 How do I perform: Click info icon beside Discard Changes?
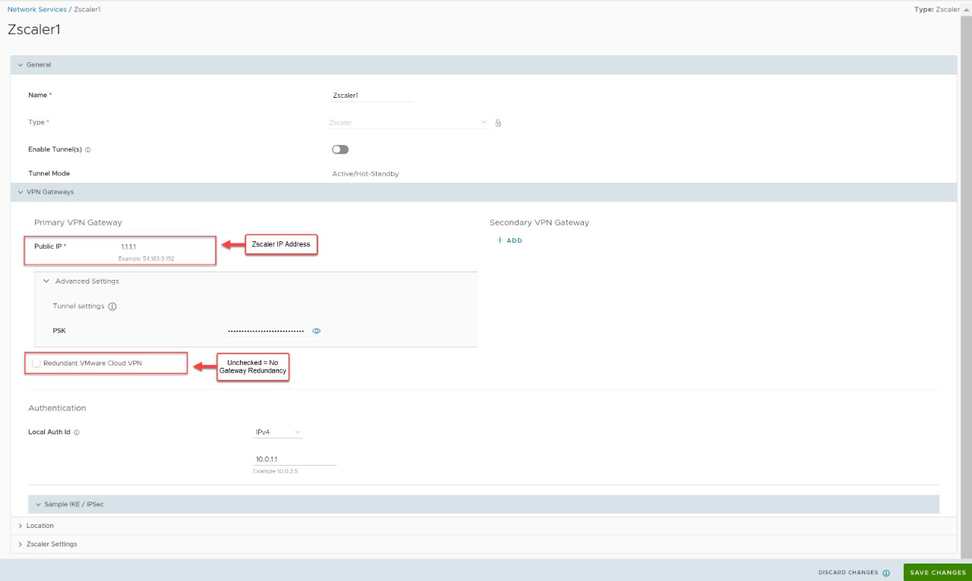pyautogui.click(x=886, y=573)
